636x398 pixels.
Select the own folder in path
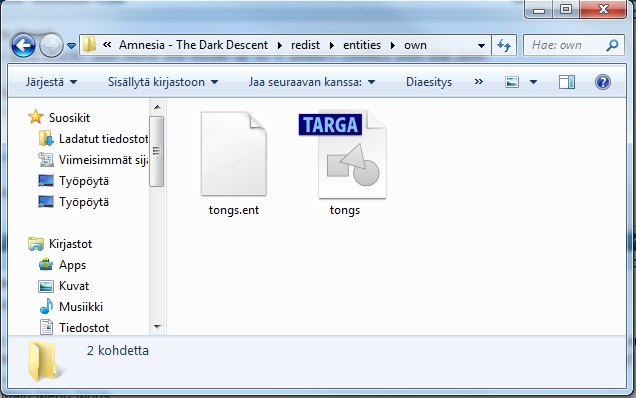(415, 45)
